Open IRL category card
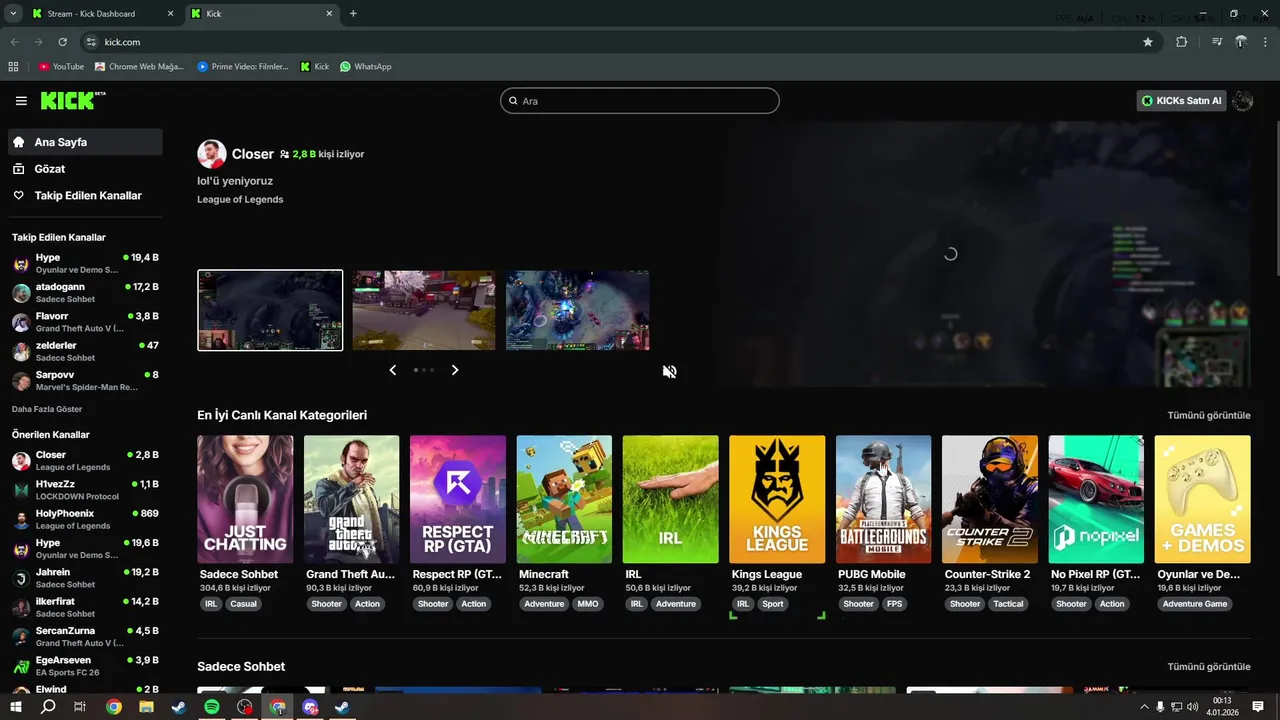The image size is (1280, 720). [x=670, y=499]
